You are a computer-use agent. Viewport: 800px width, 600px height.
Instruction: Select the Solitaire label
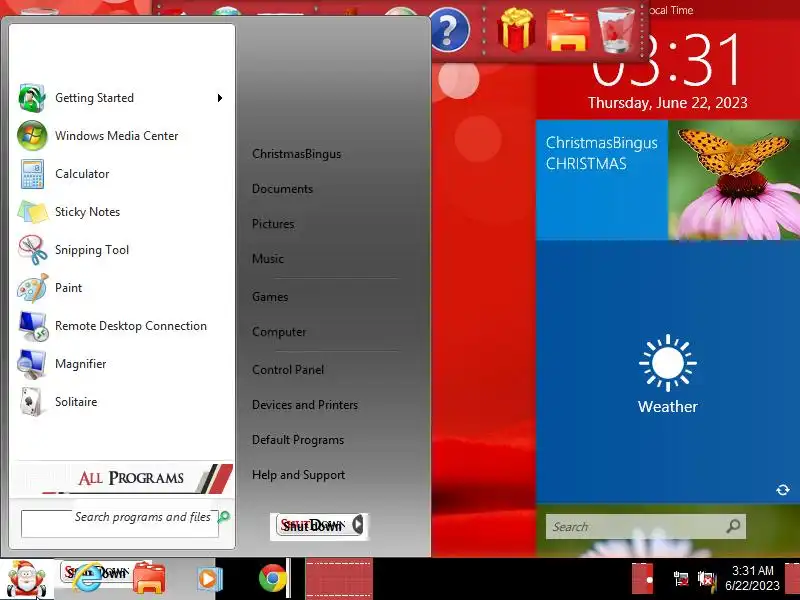click(76, 402)
